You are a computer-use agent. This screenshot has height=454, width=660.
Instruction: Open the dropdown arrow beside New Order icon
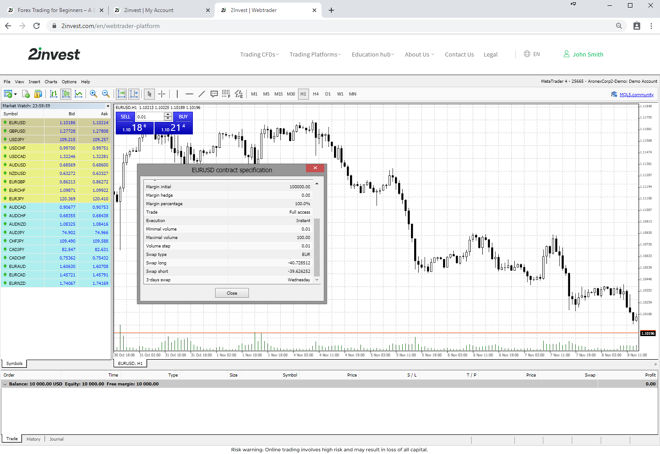[x=15, y=94]
